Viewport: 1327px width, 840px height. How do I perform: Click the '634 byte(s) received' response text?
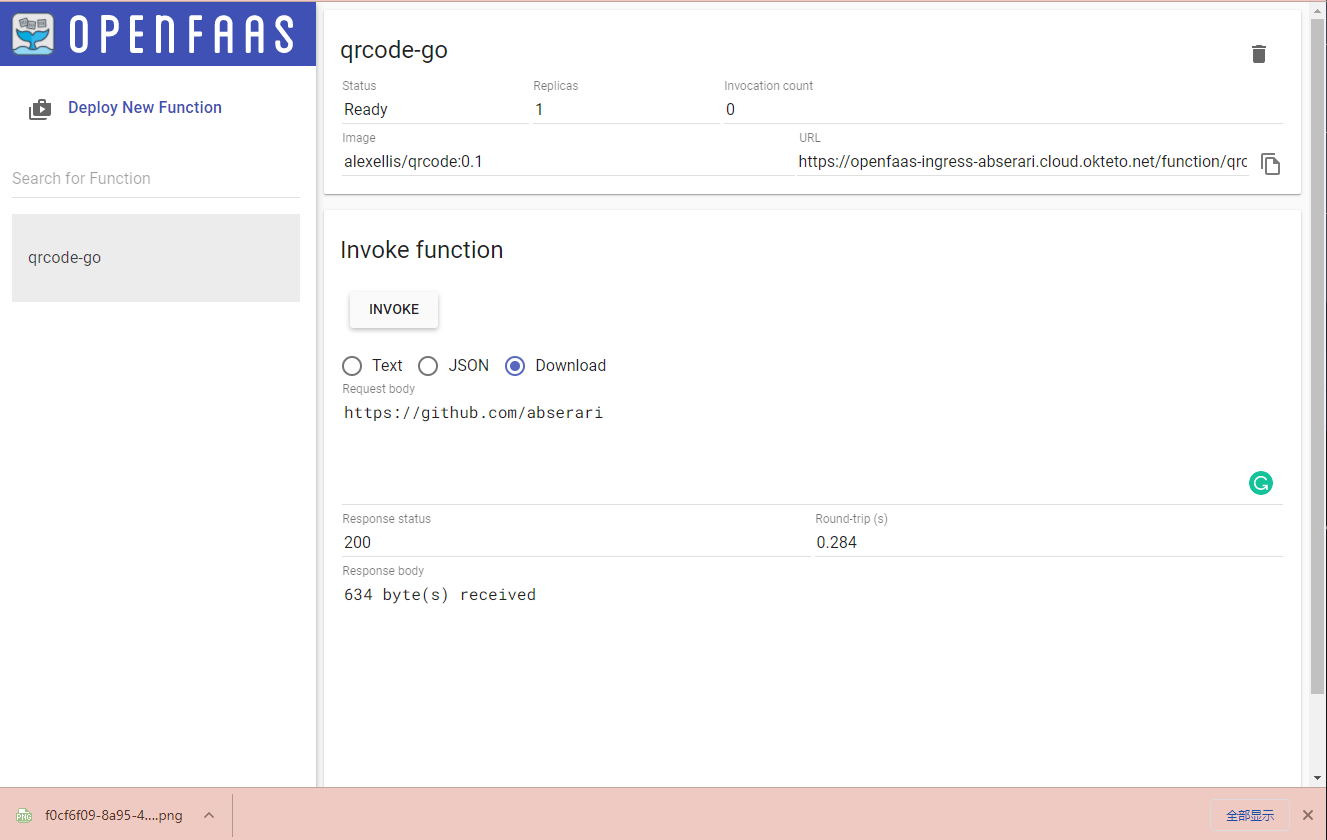440,595
